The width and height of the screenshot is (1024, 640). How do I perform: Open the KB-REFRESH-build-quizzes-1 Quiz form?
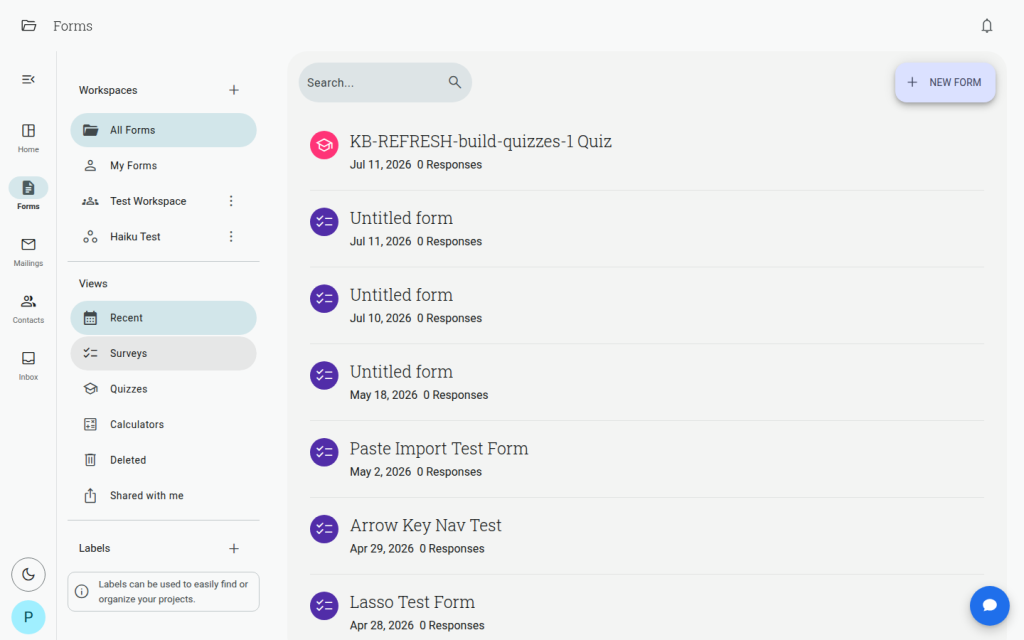click(x=647, y=152)
